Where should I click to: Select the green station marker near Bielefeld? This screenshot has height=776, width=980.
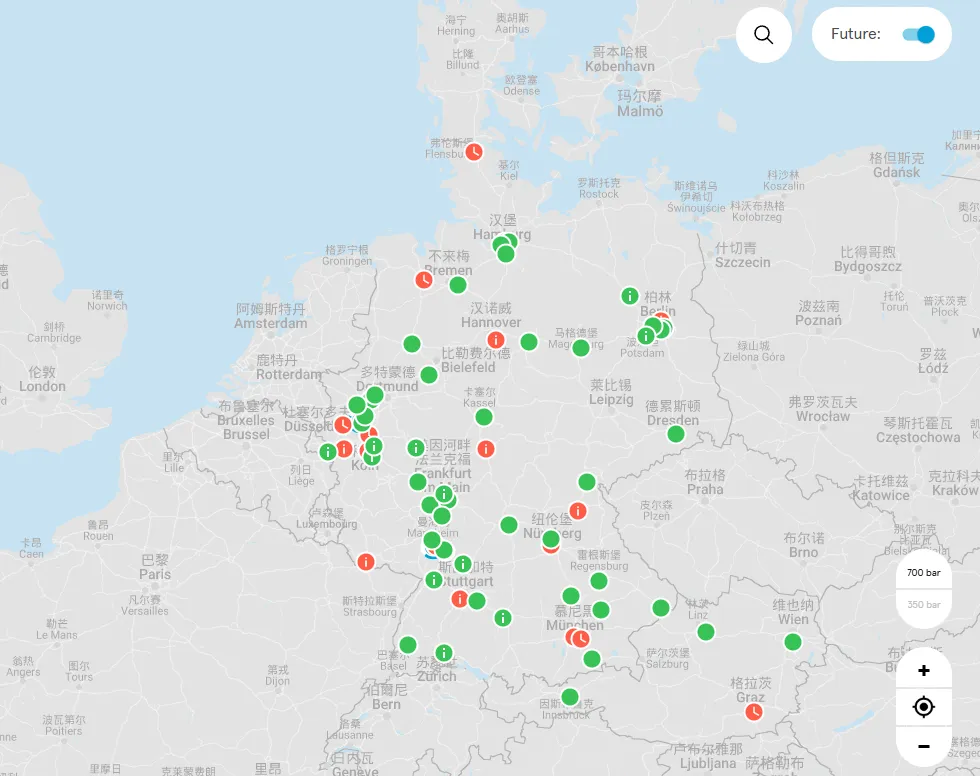[429, 375]
